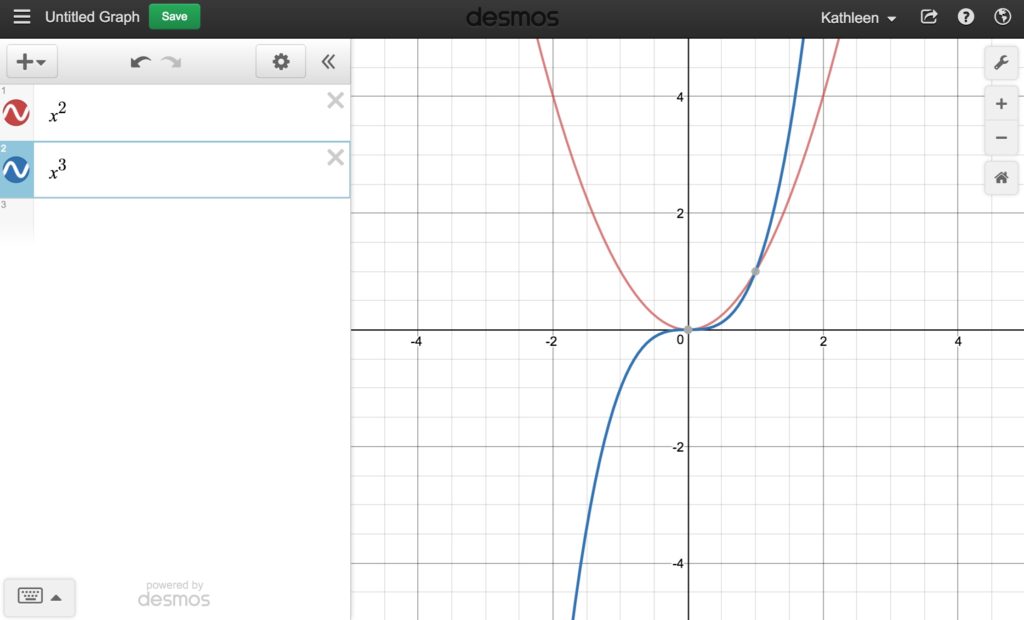Open the Add Item plus dropdown
1024x620 pixels.
[x=32, y=62]
